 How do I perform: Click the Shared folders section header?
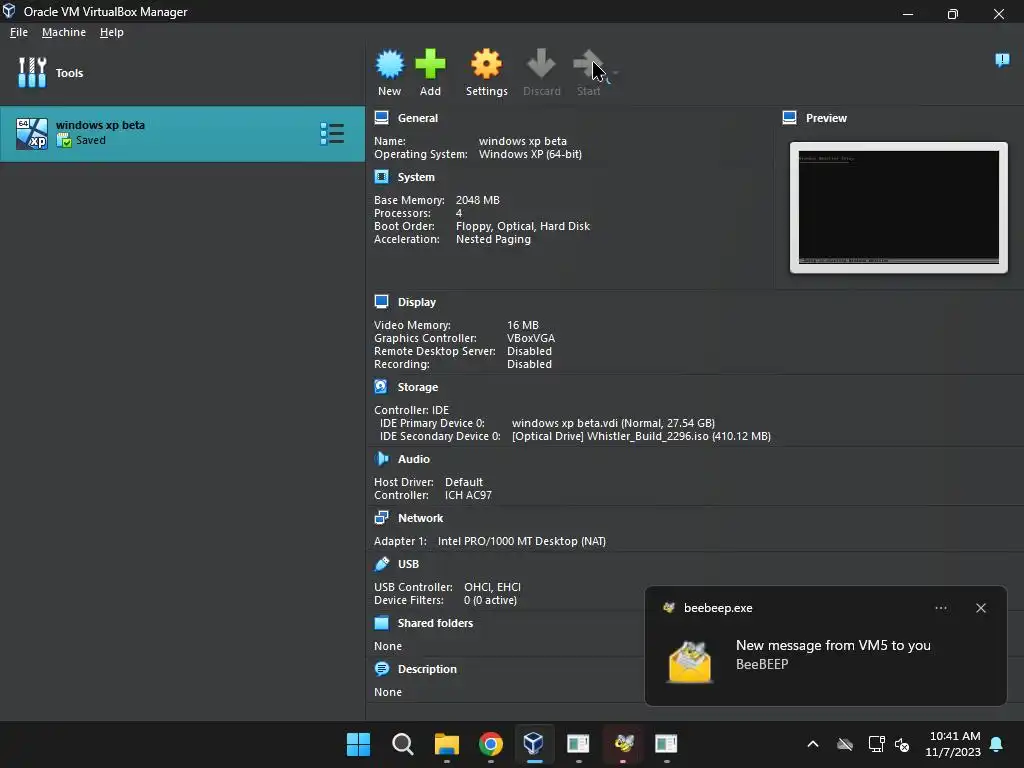click(435, 623)
